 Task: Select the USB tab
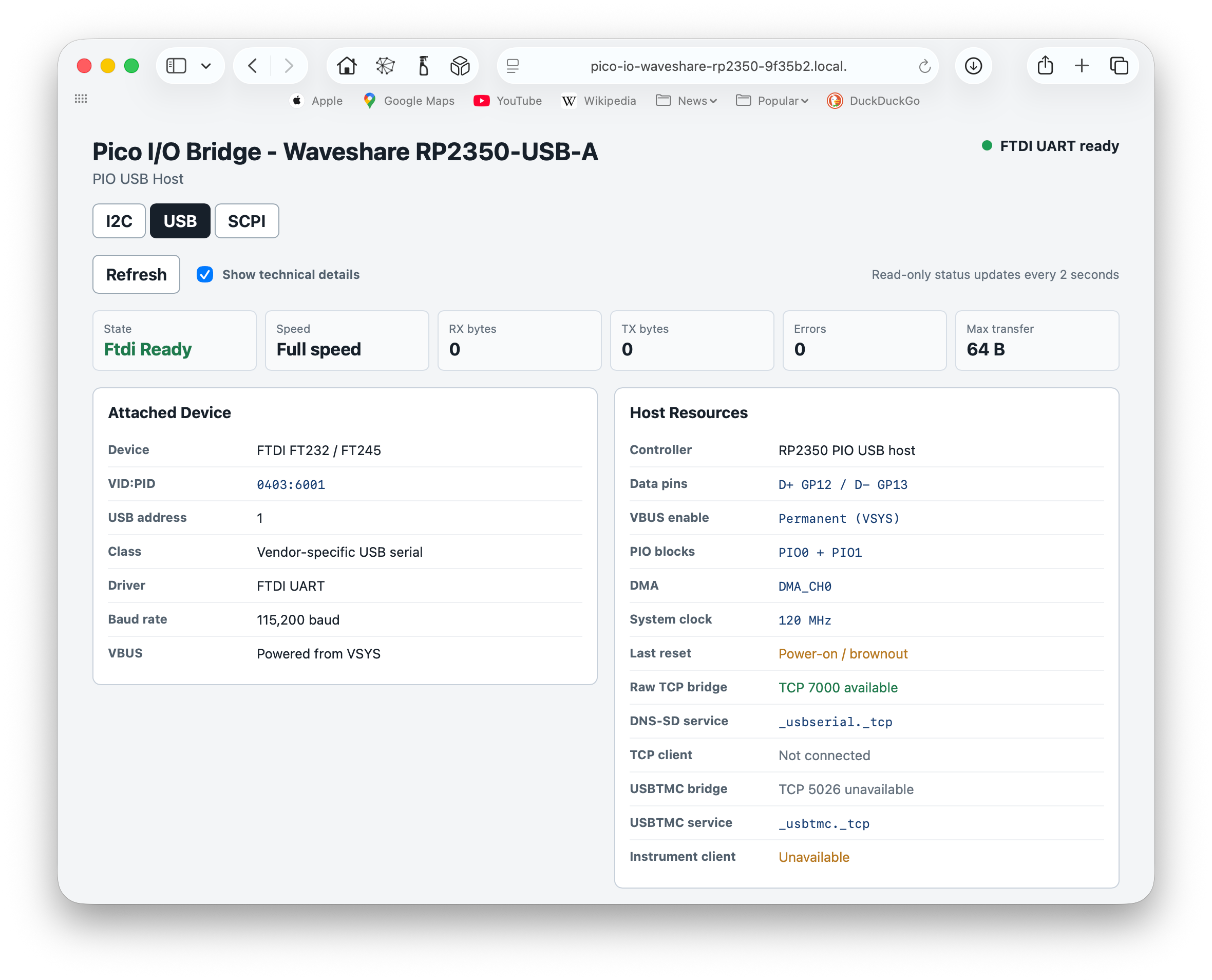(x=180, y=221)
